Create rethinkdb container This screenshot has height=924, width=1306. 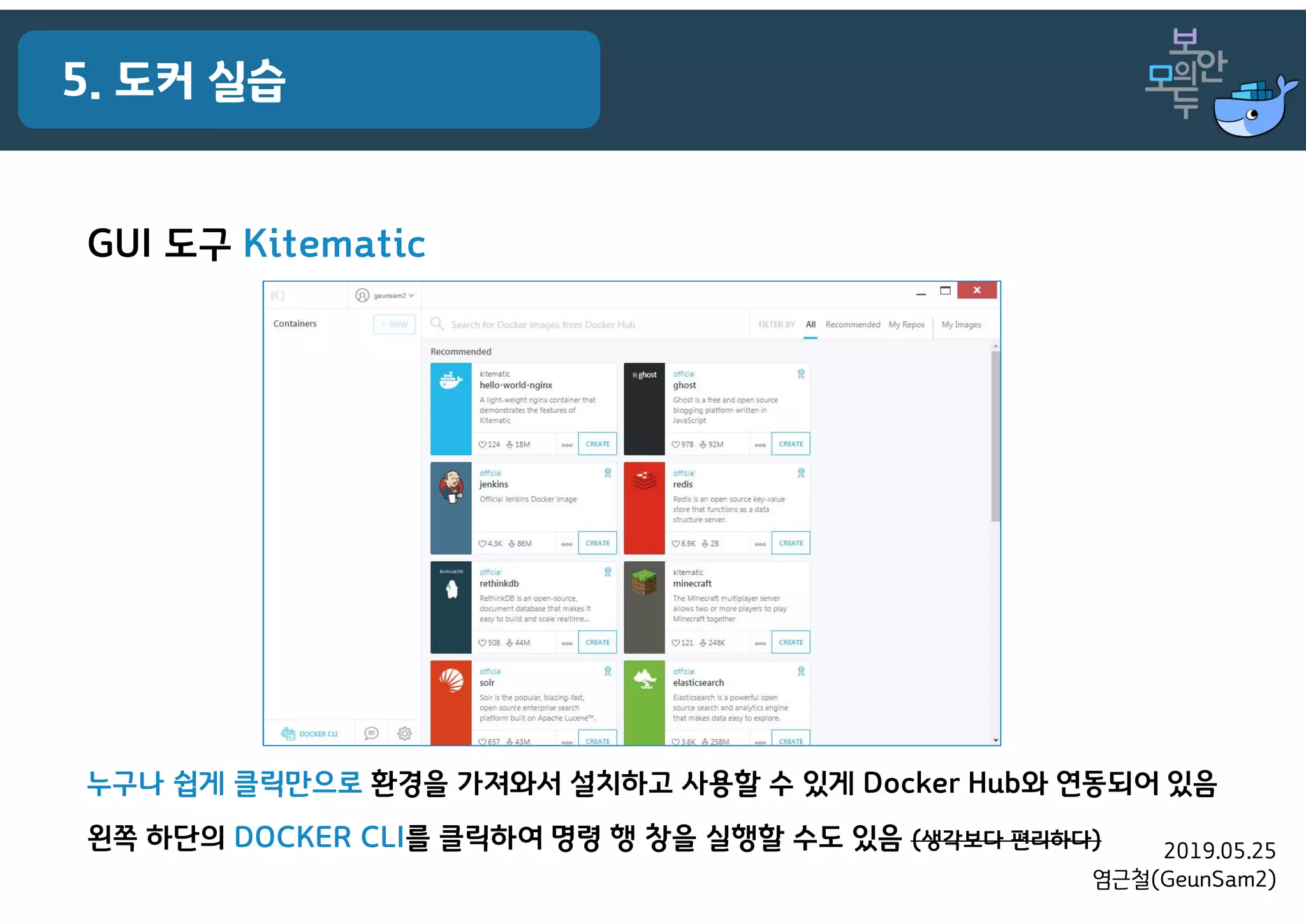point(598,642)
